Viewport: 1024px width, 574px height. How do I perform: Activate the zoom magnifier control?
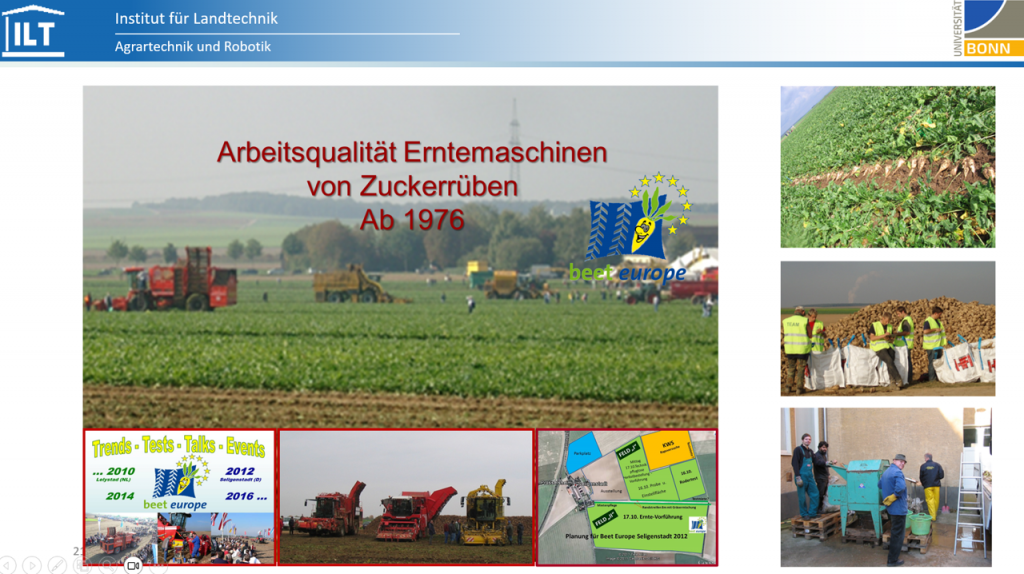click(x=107, y=566)
